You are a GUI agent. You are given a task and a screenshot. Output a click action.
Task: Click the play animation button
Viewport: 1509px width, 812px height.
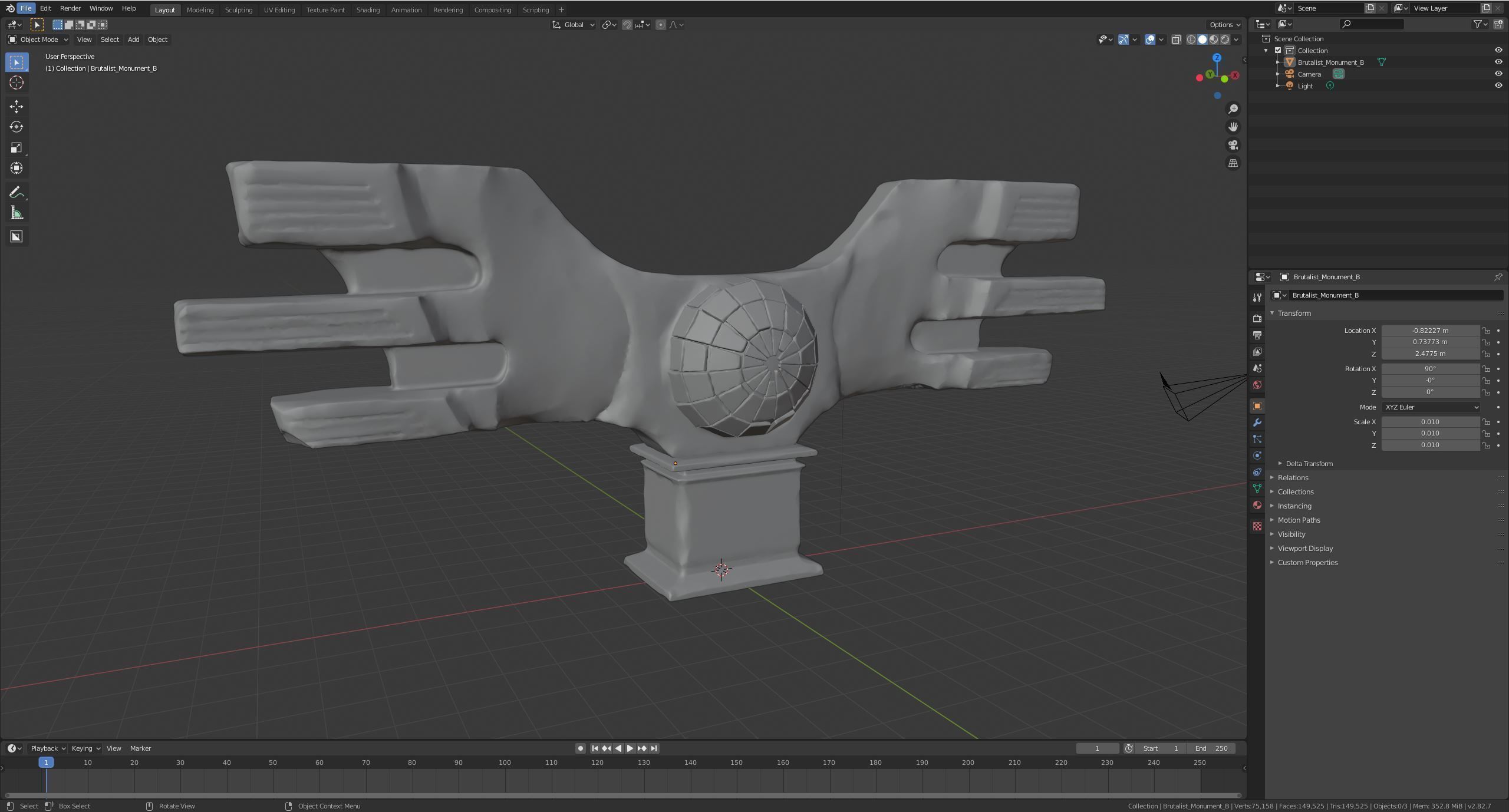630,748
